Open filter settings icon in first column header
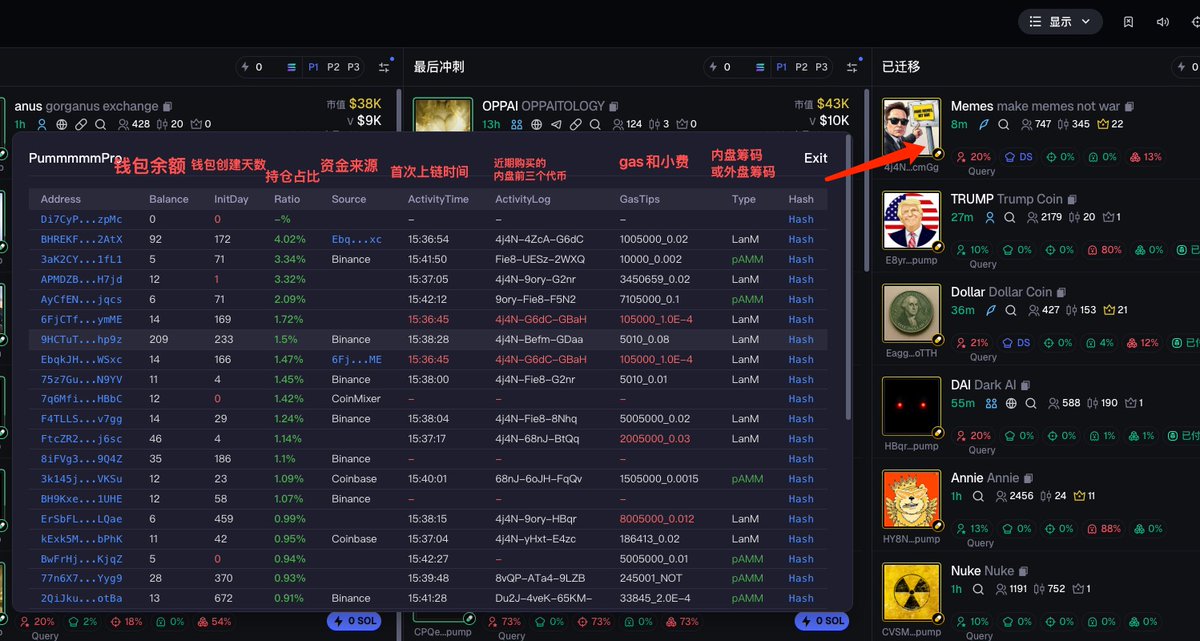The image size is (1200, 641). [384, 67]
